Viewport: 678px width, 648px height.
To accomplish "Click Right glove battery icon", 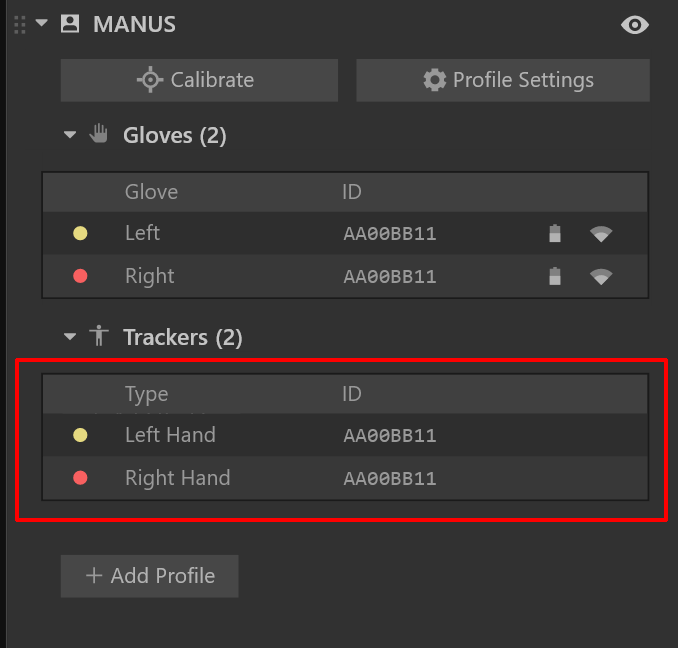I will click(x=555, y=277).
